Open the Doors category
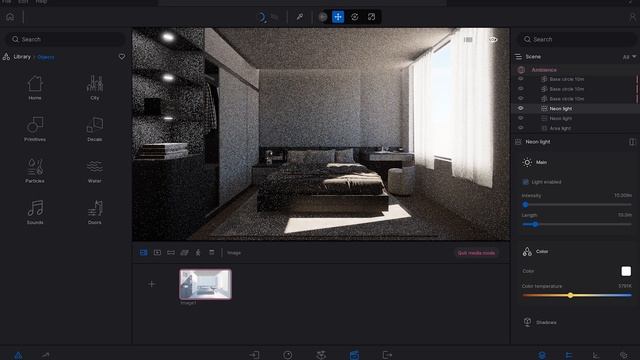The image size is (640, 360). 95,212
